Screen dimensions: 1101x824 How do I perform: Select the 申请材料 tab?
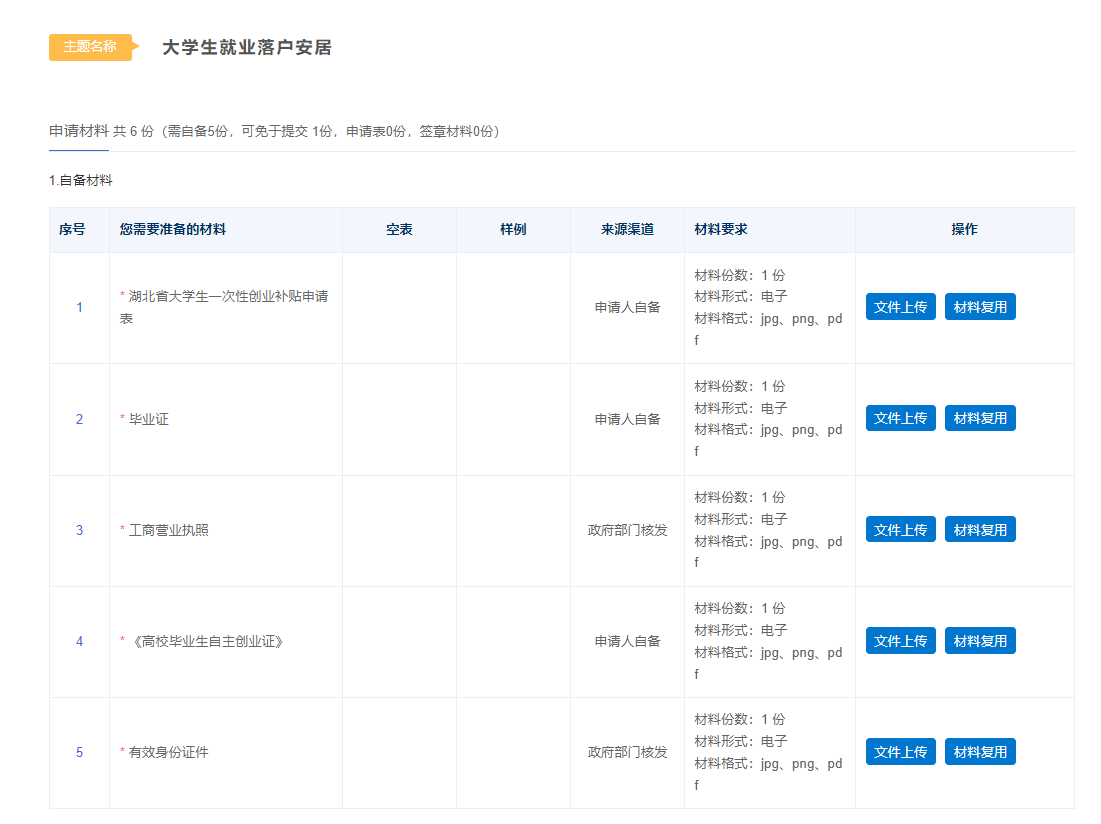pyautogui.click(x=79, y=131)
